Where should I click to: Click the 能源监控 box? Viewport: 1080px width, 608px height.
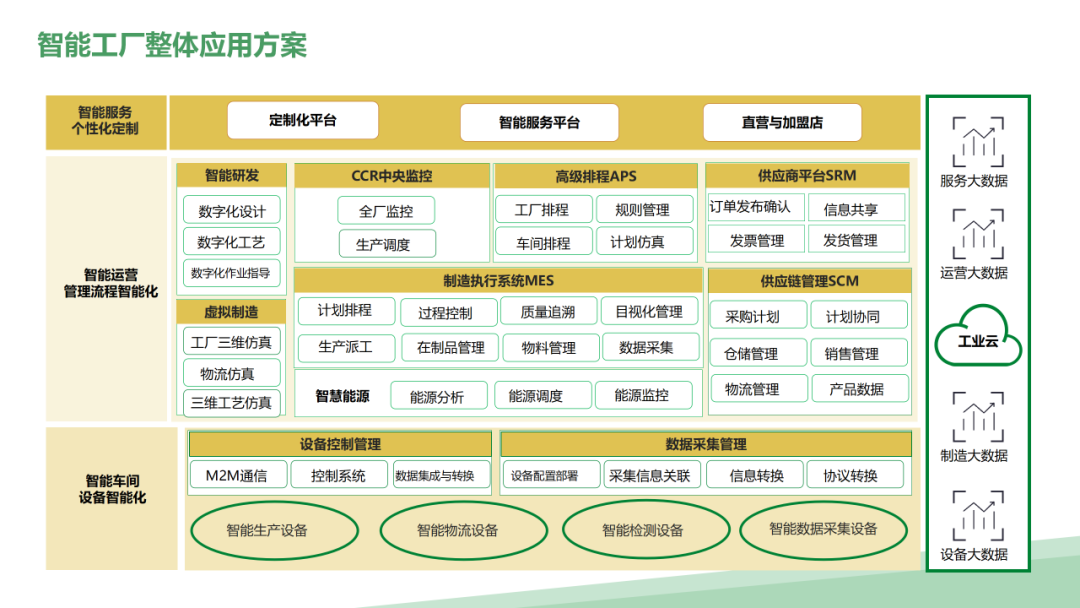(643, 395)
